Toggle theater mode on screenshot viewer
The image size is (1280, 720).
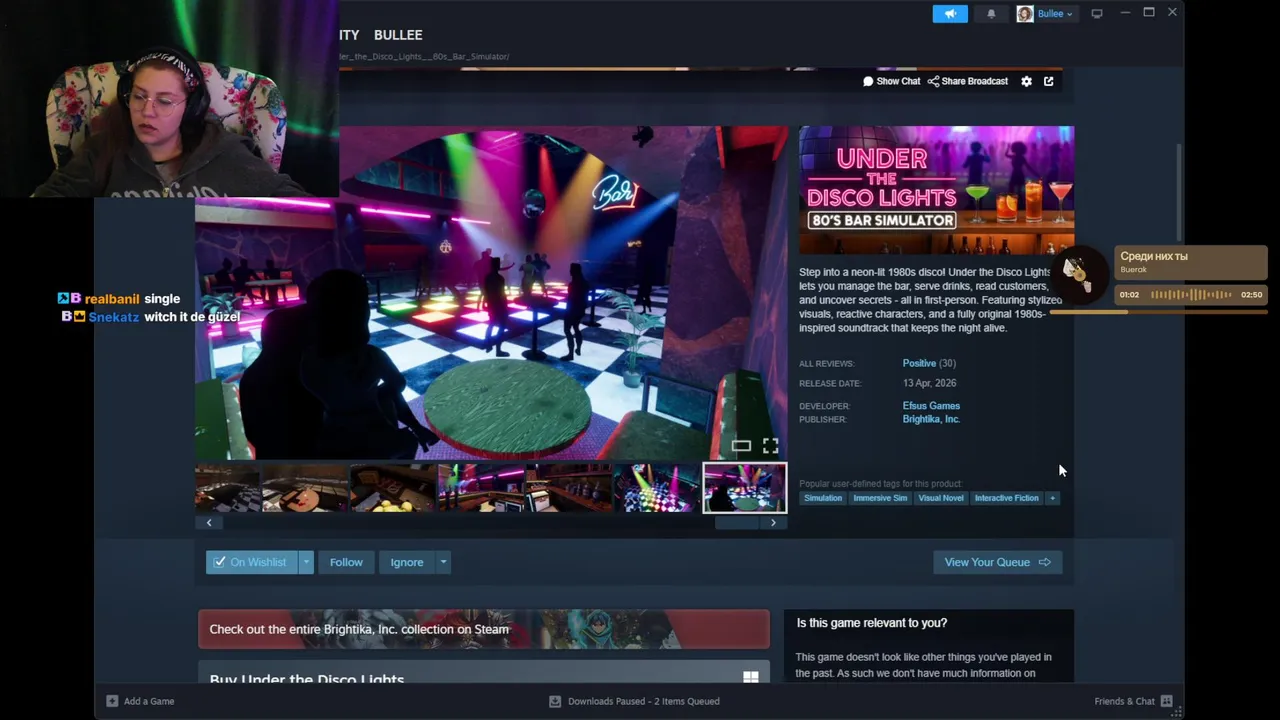741,446
